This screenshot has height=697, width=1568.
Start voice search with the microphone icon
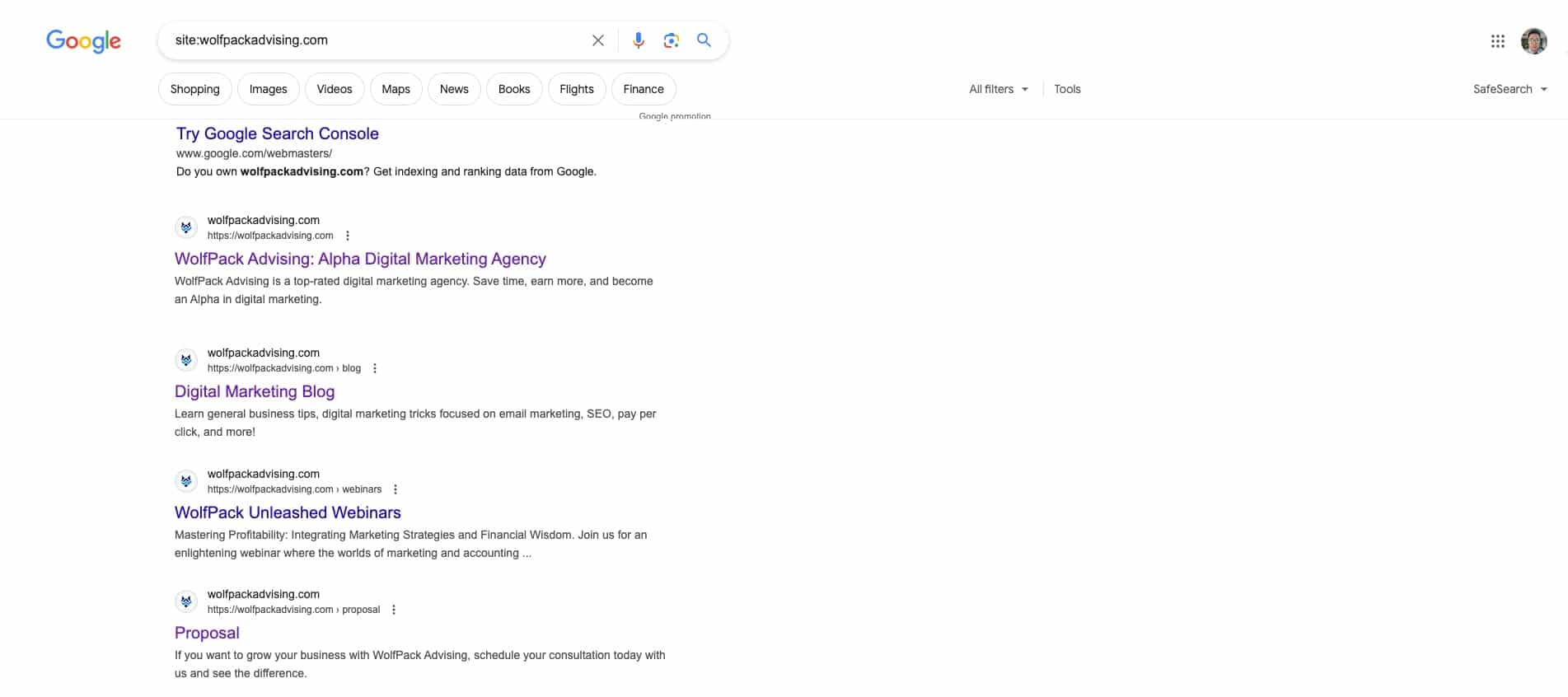[x=639, y=40]
